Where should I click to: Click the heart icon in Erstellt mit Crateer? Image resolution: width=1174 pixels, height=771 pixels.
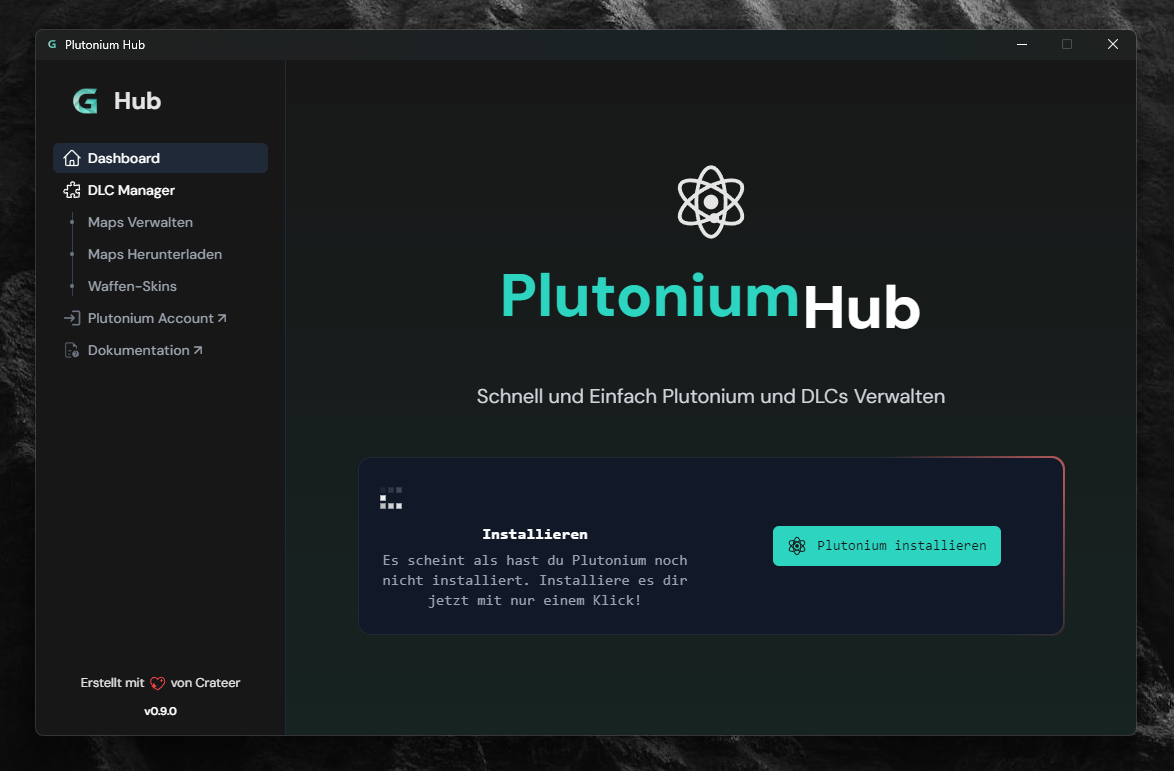[159, 683]
